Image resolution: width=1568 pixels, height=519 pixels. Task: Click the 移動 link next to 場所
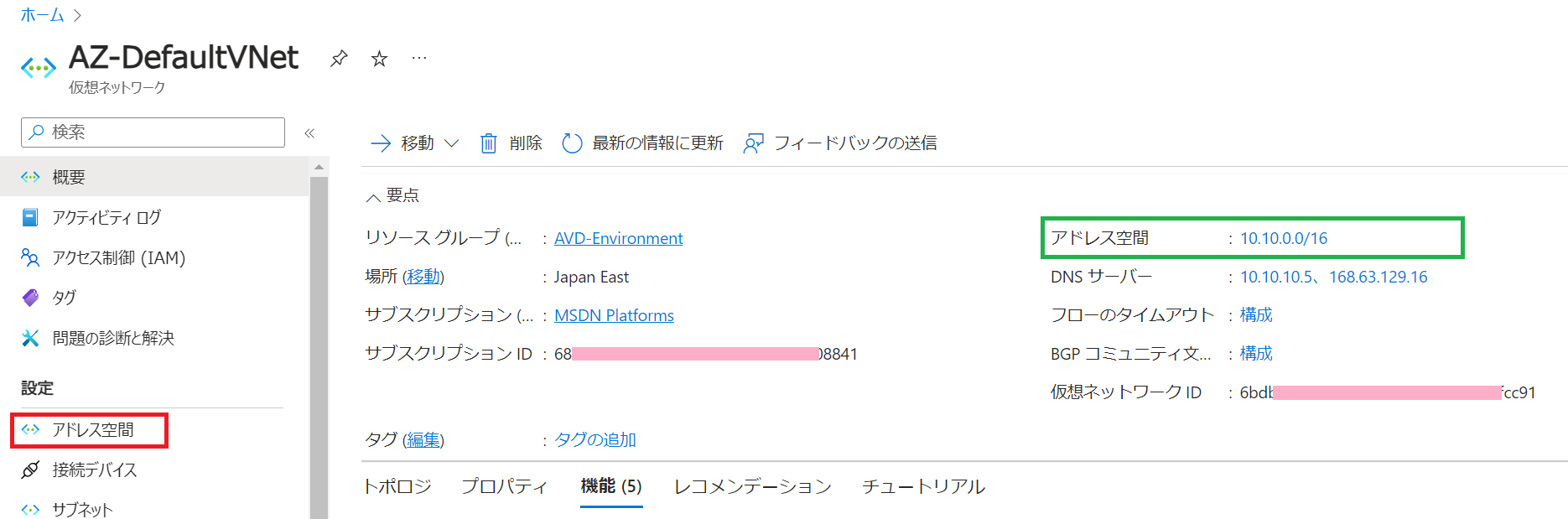423,277
